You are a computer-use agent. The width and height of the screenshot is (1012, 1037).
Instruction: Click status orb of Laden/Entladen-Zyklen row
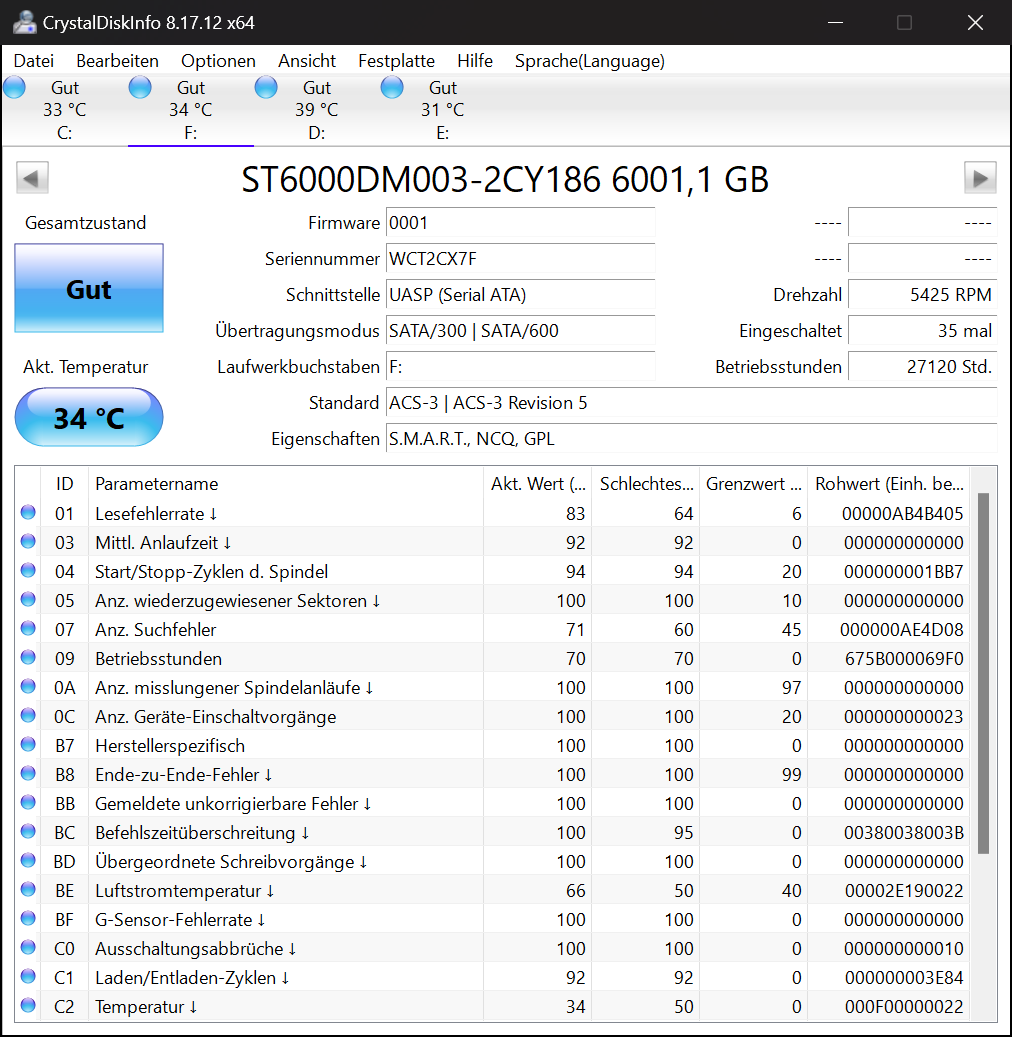(28, 977)
